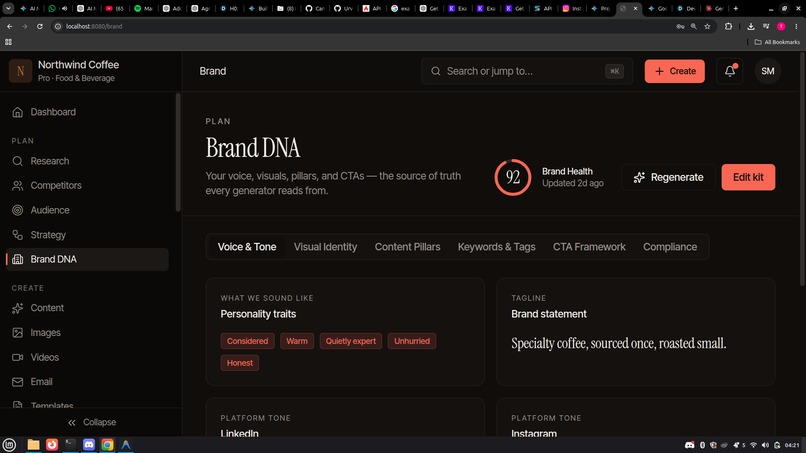Open the Chrome three-dot menu
Image resolution: width=806 pixels, height=453 pixels.
coord(796,26)
